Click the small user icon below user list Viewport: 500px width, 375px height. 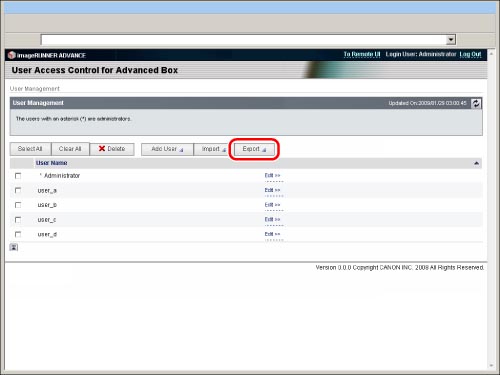(x=14, y=247)
